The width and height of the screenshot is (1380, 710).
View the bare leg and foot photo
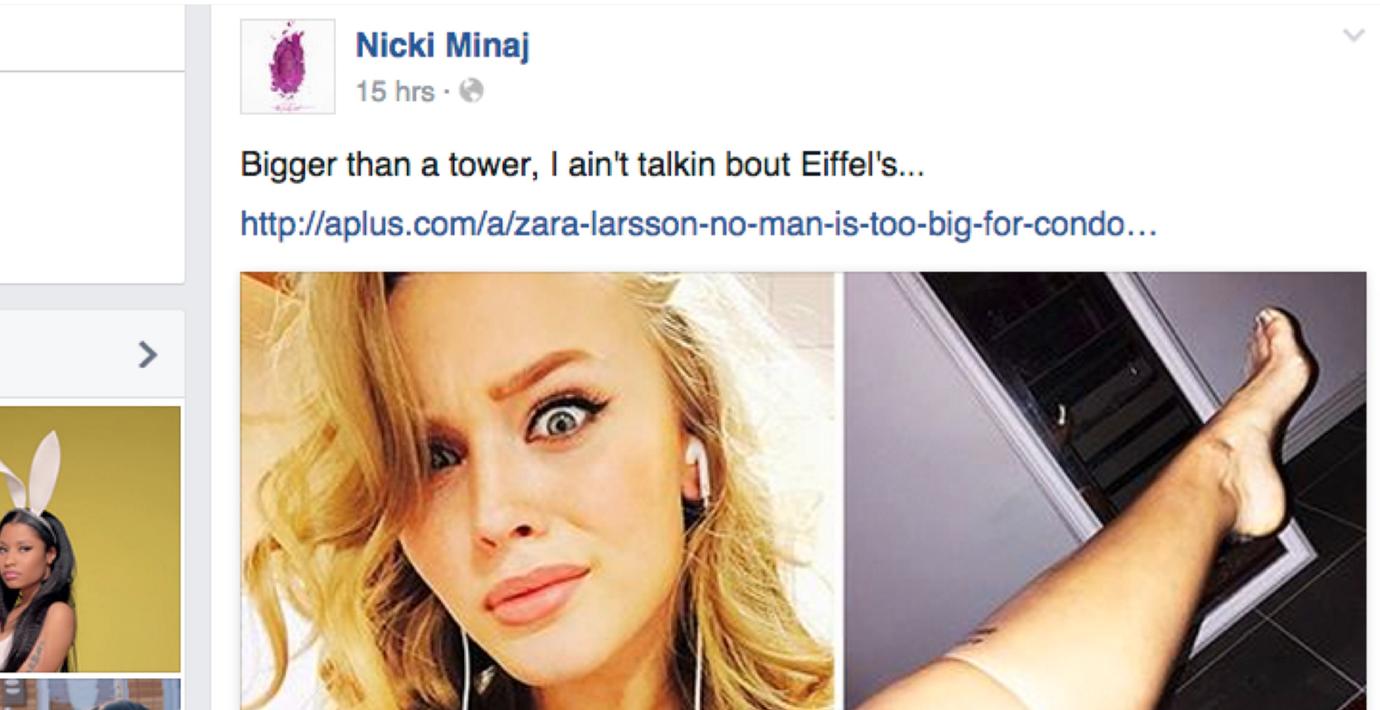click(x=1106, y=491)
